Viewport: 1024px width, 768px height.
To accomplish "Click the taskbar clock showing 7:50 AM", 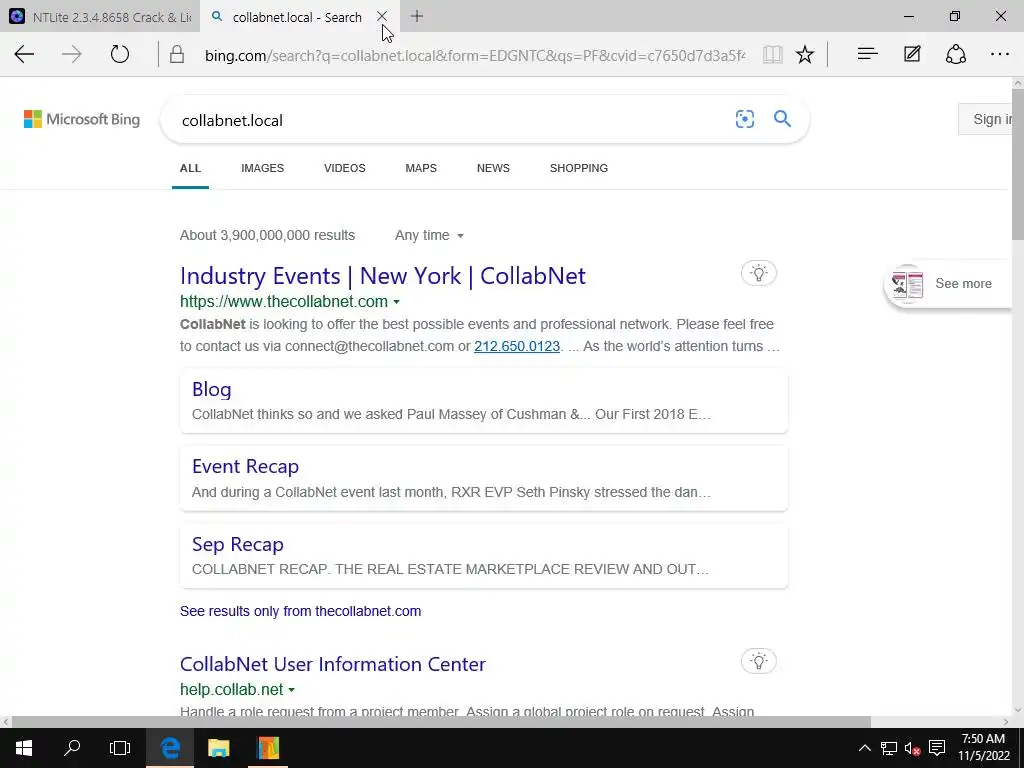I will (983, 748).
